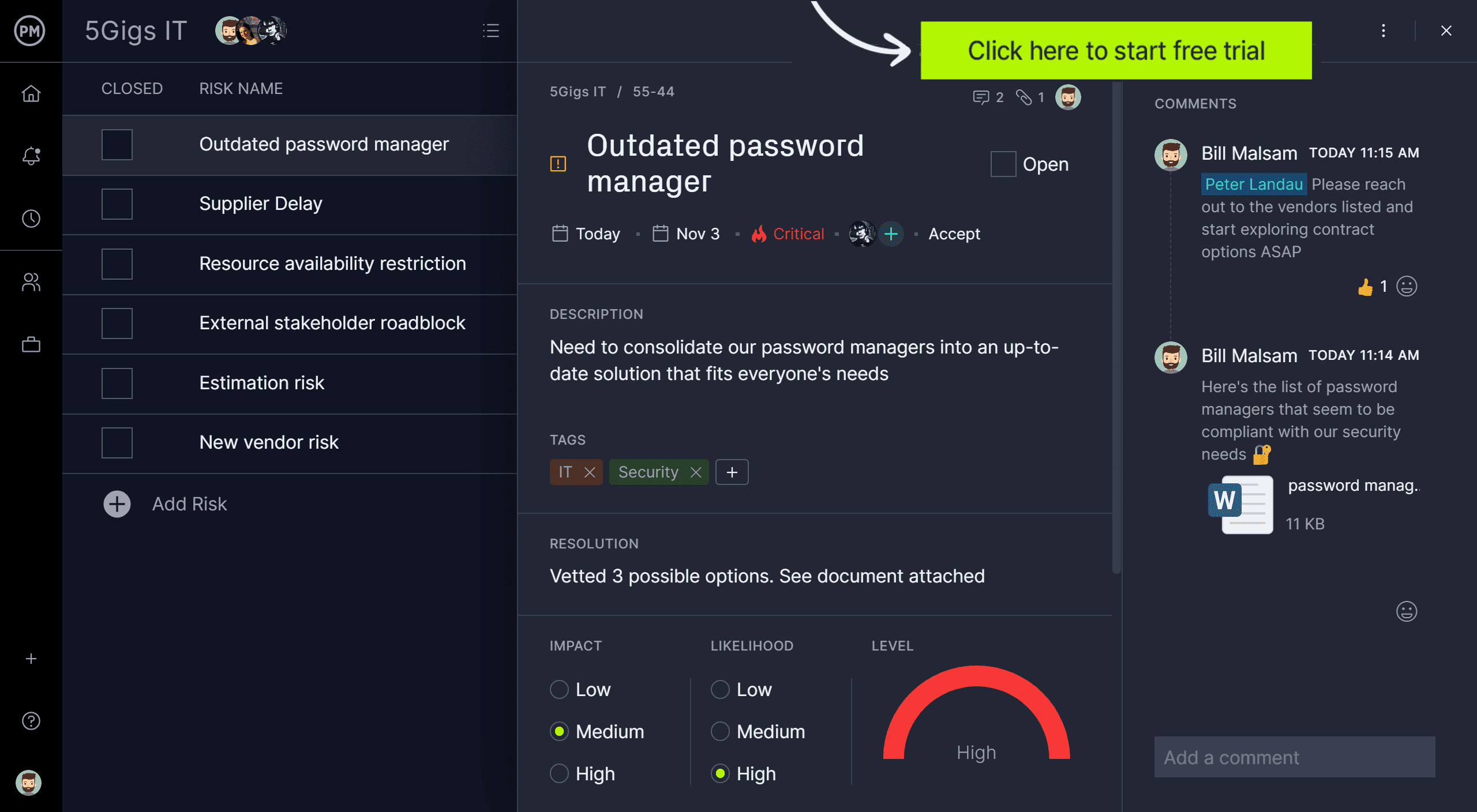Check closed box for Outdated password manager

(117, 144)
